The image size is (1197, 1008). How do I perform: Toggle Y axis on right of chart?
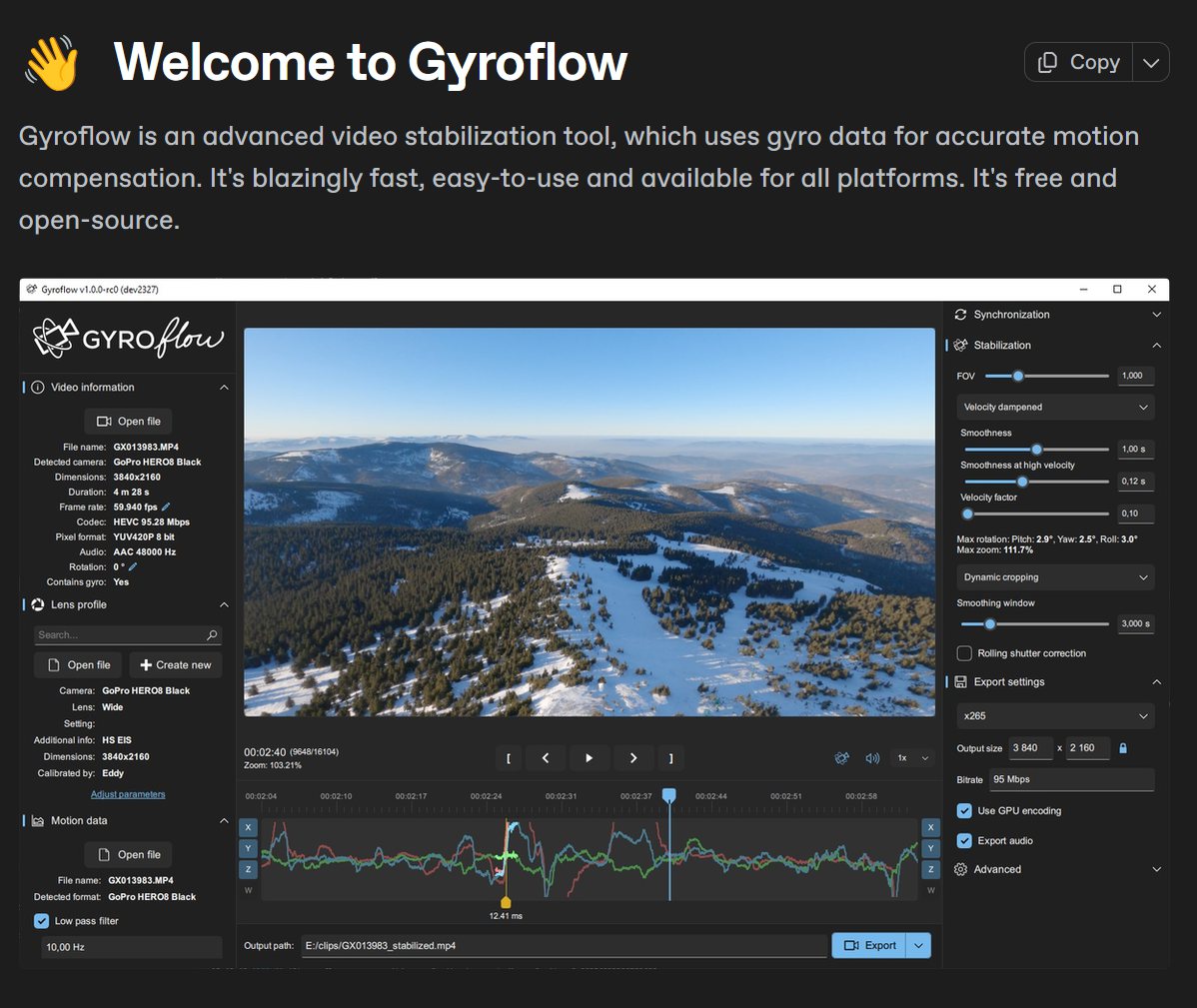(930, 848)
